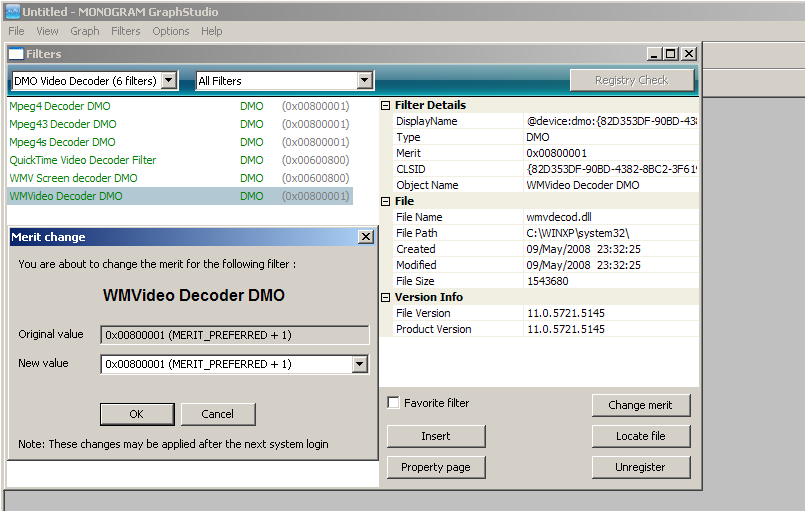
Task: Select Mpeg4s Decoder DMO filter
Action: click(x=180, y=142)
